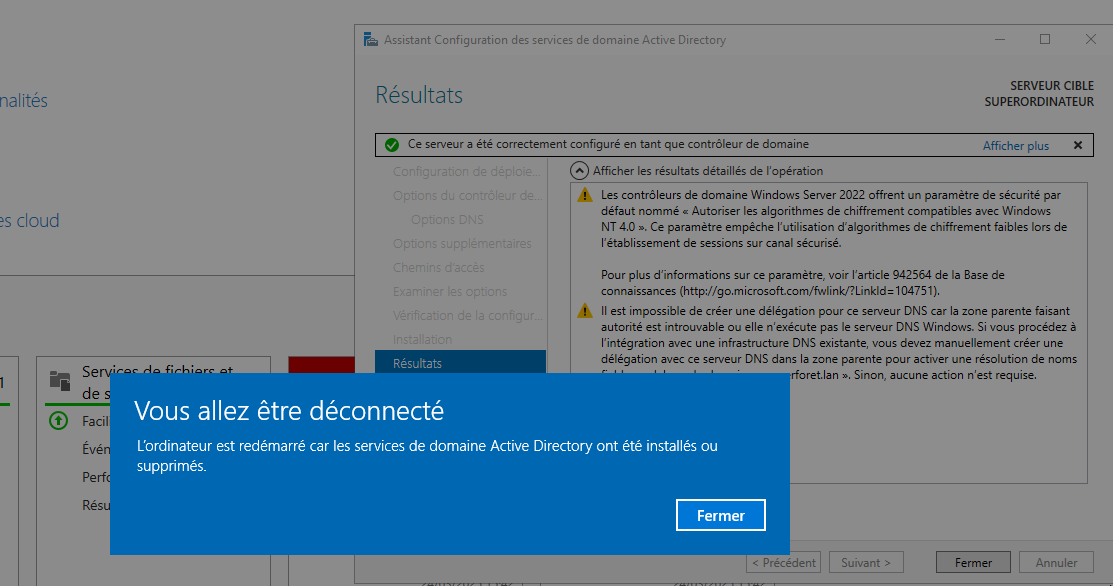Click the Microsoft fwlink URL in results

pos(809,291)
